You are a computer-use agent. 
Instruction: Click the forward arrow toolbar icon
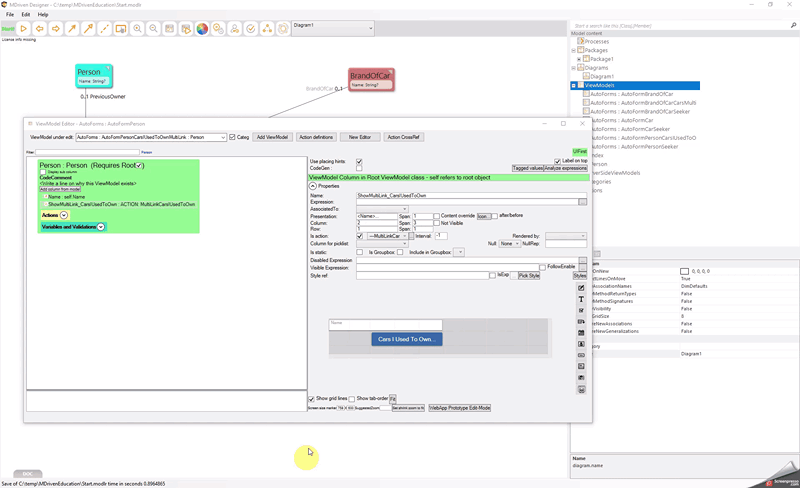(56, 29)
